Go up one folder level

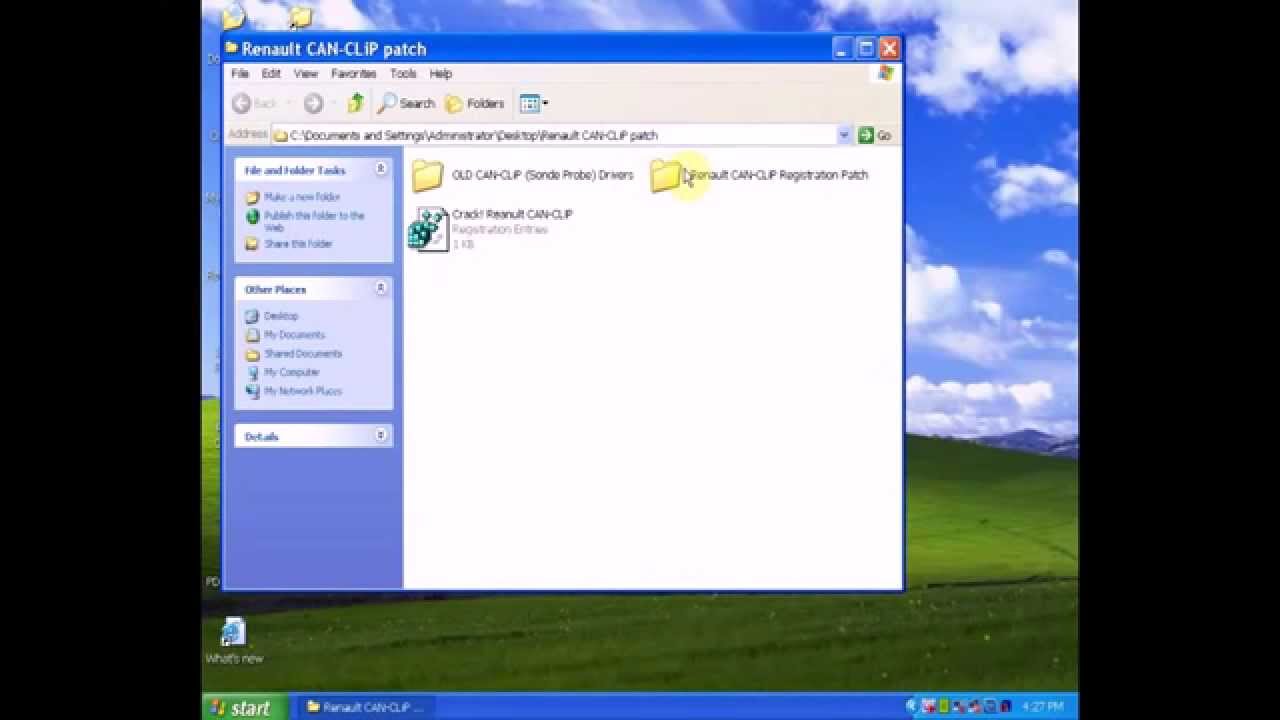click(x=355, y=103)
